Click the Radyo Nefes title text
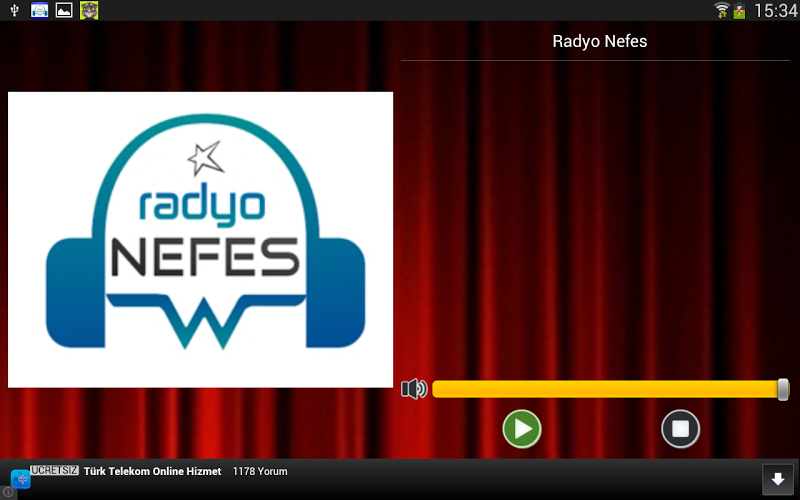 [599, 41]
